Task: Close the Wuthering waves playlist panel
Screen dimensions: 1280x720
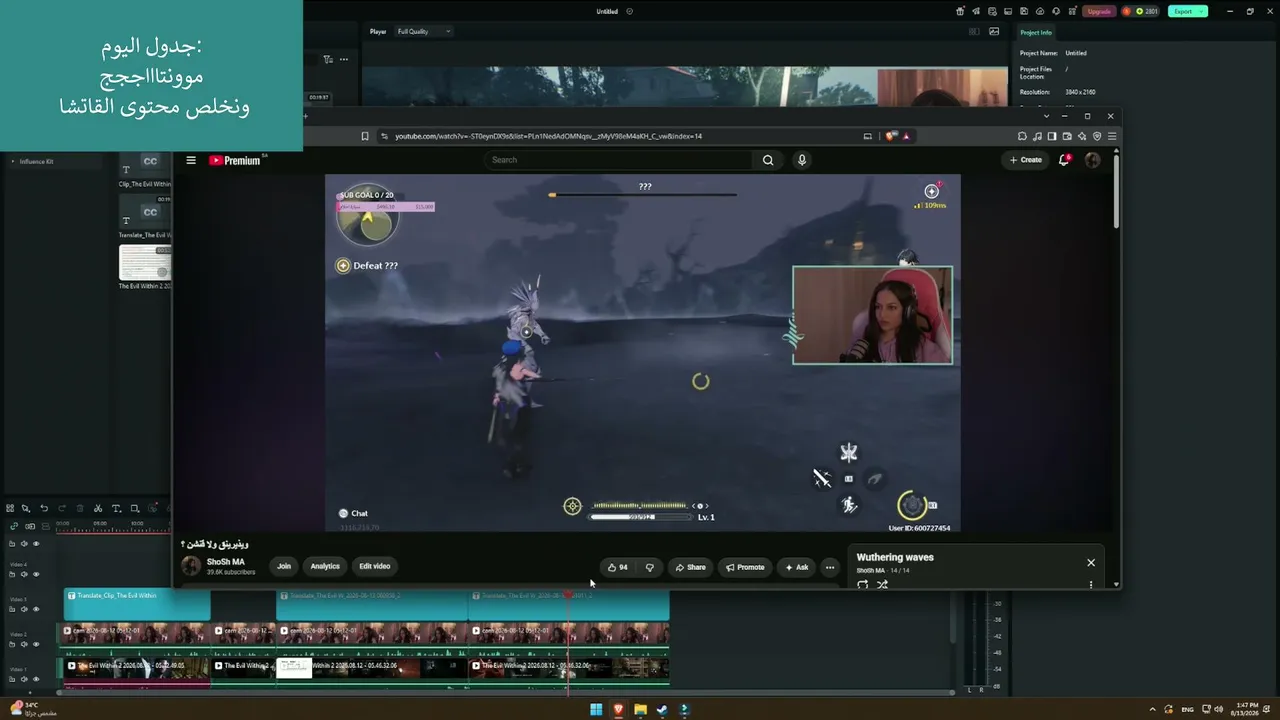Action: click(x=1091, y=563)
